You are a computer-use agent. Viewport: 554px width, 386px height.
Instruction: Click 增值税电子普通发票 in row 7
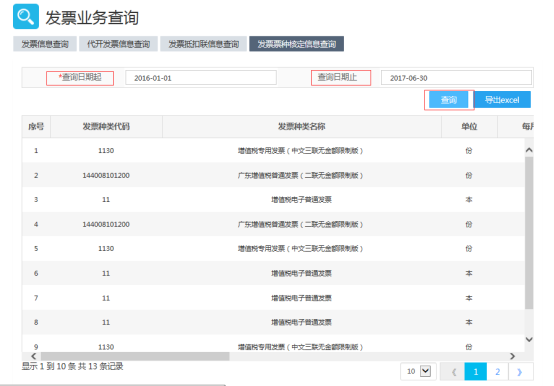(301, 298)
